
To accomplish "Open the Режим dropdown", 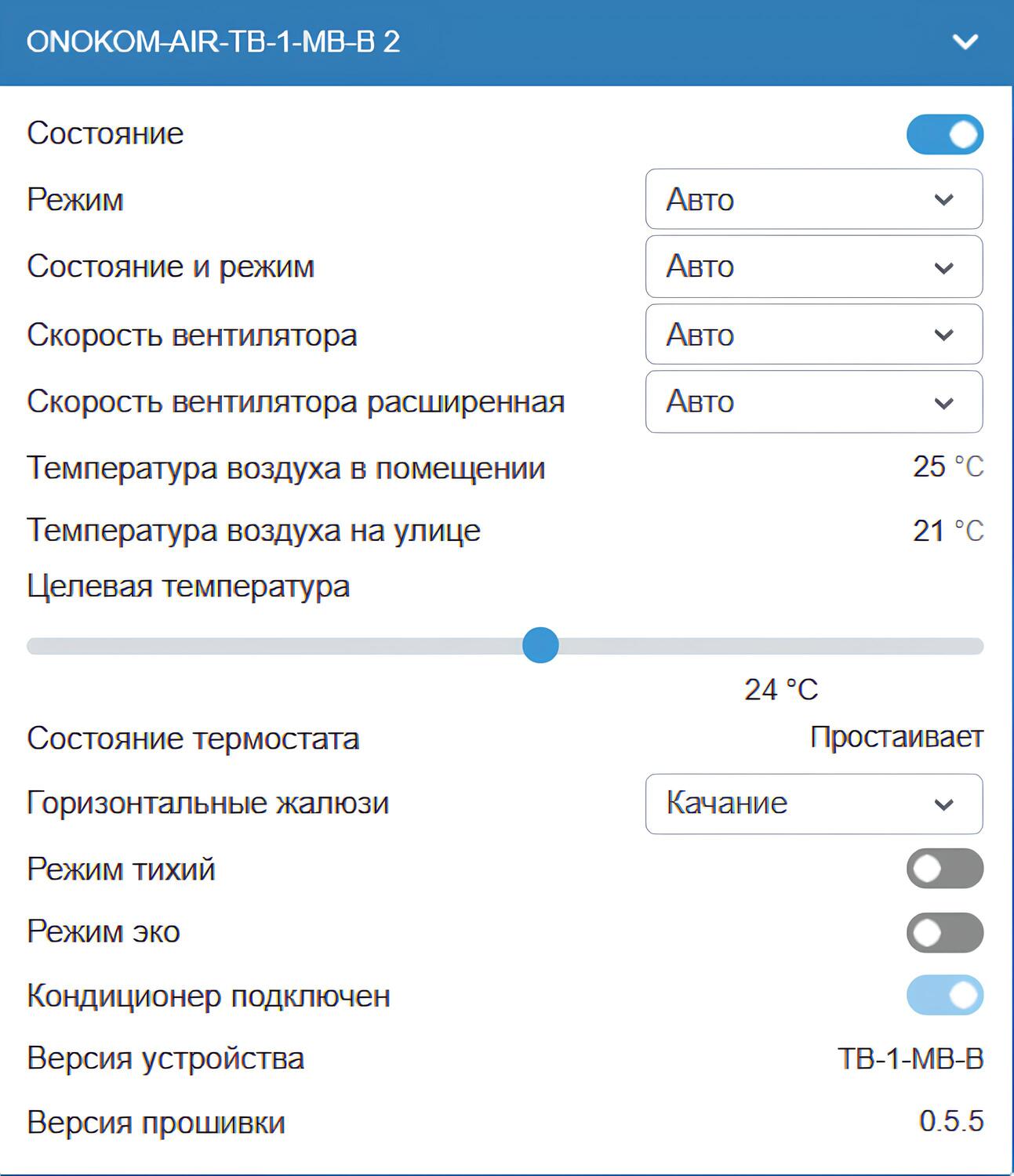I will pyautogui.click(x=812, y=199).
